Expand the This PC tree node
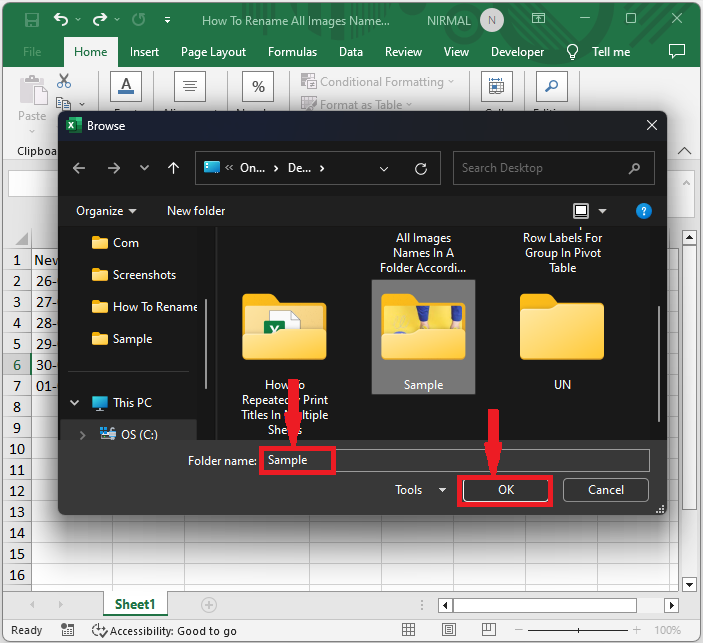 click(74, 403)
